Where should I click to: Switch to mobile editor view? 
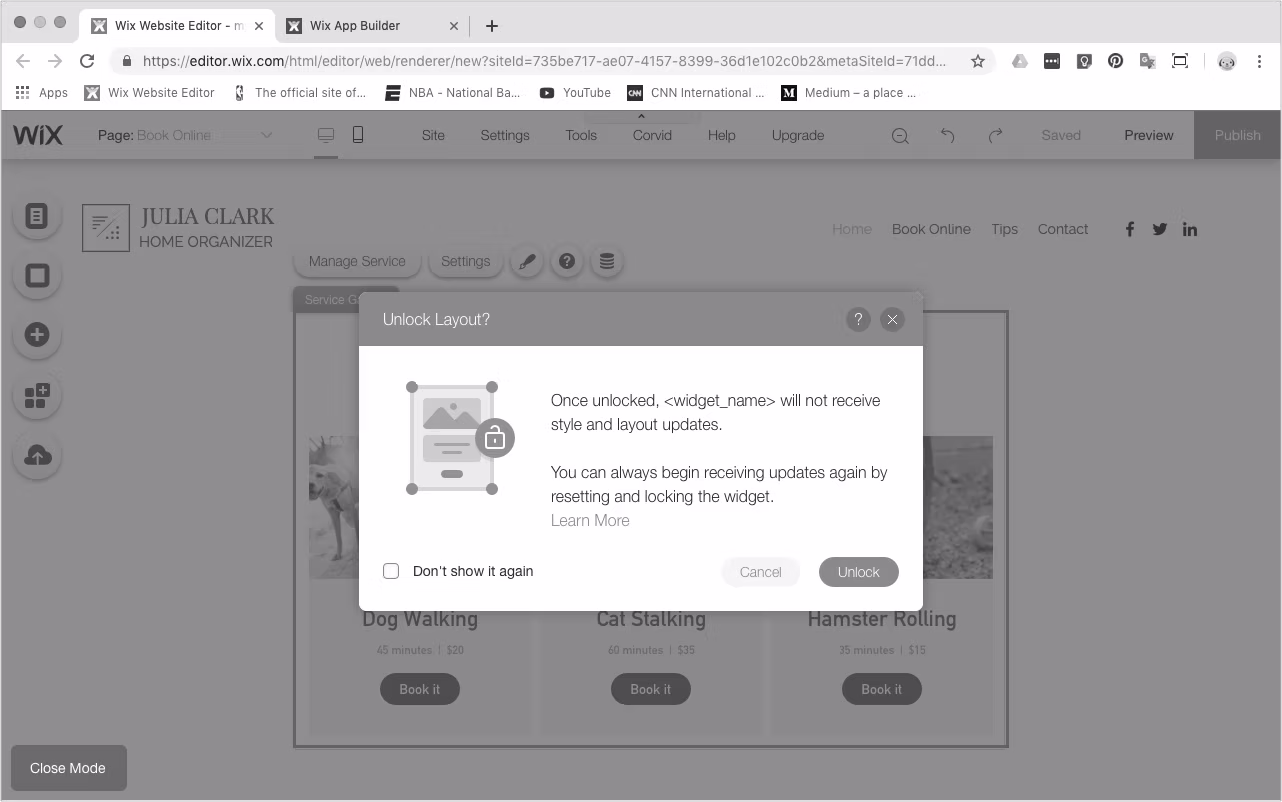pos(358,135)
